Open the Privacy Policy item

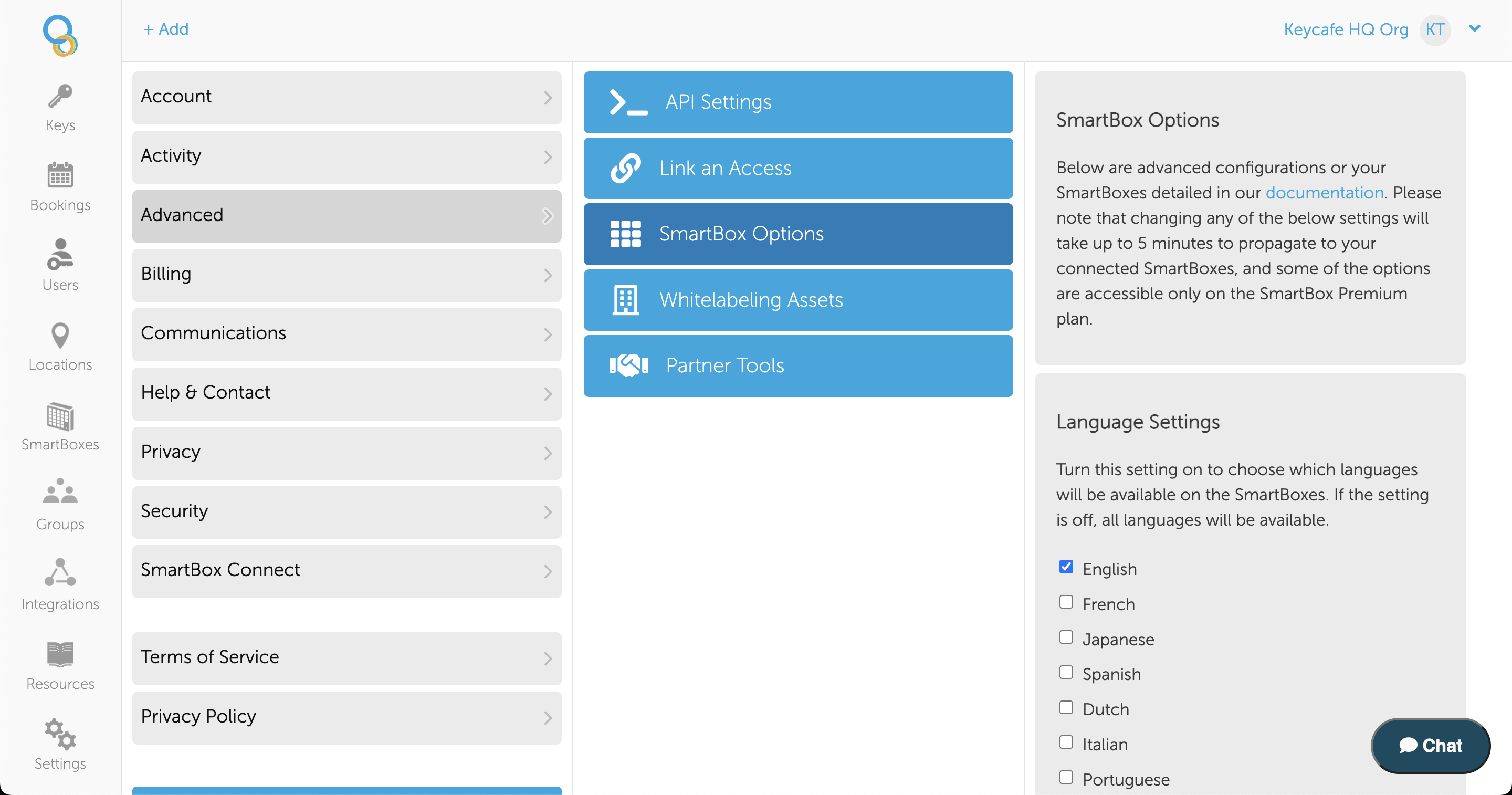click(x=346, y=718)
